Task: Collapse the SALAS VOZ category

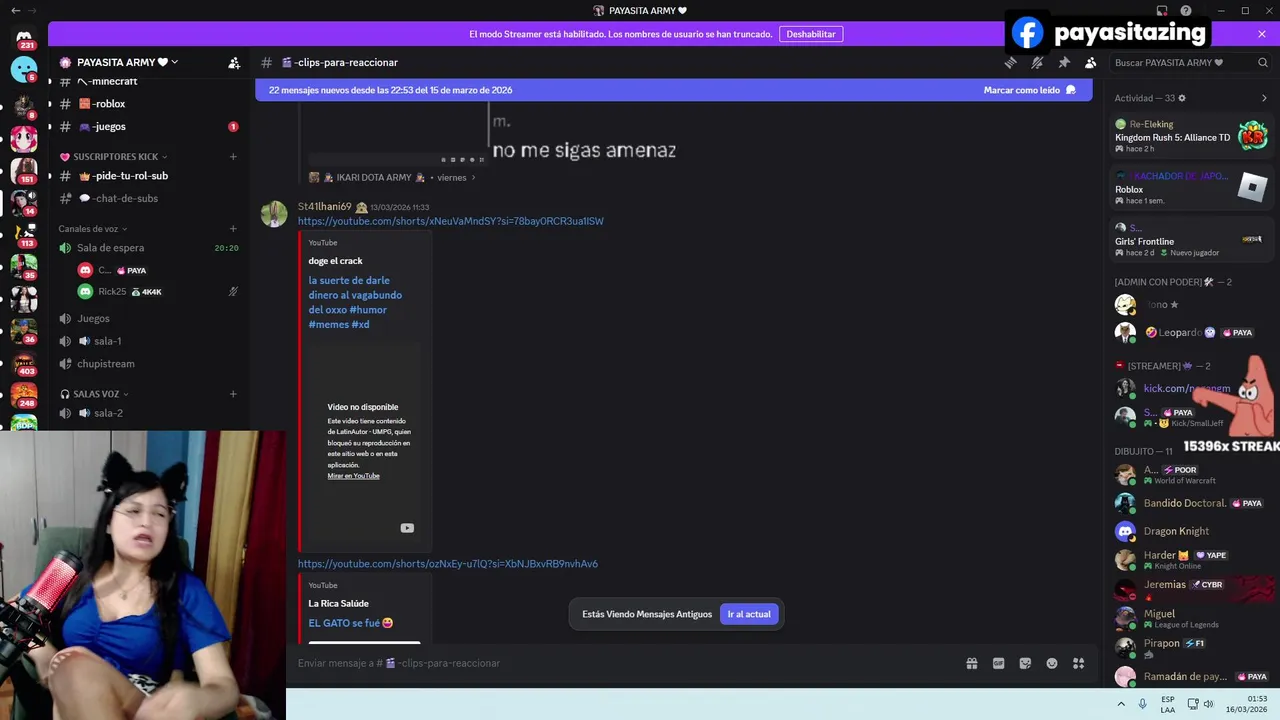Action: (95, 394)
